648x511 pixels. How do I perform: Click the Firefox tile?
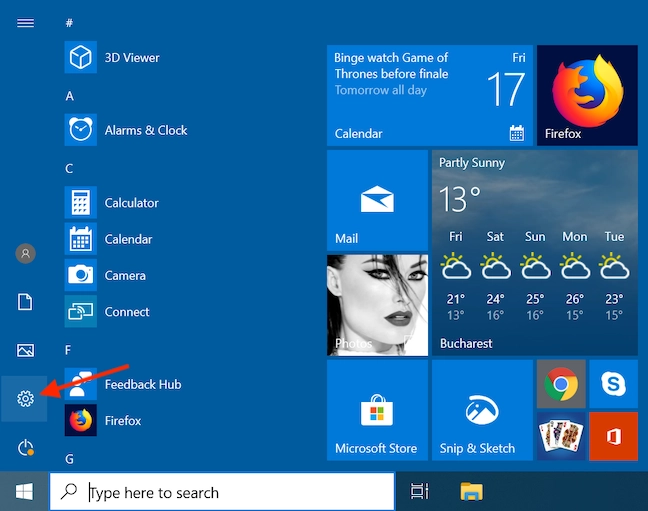point(587,96)
